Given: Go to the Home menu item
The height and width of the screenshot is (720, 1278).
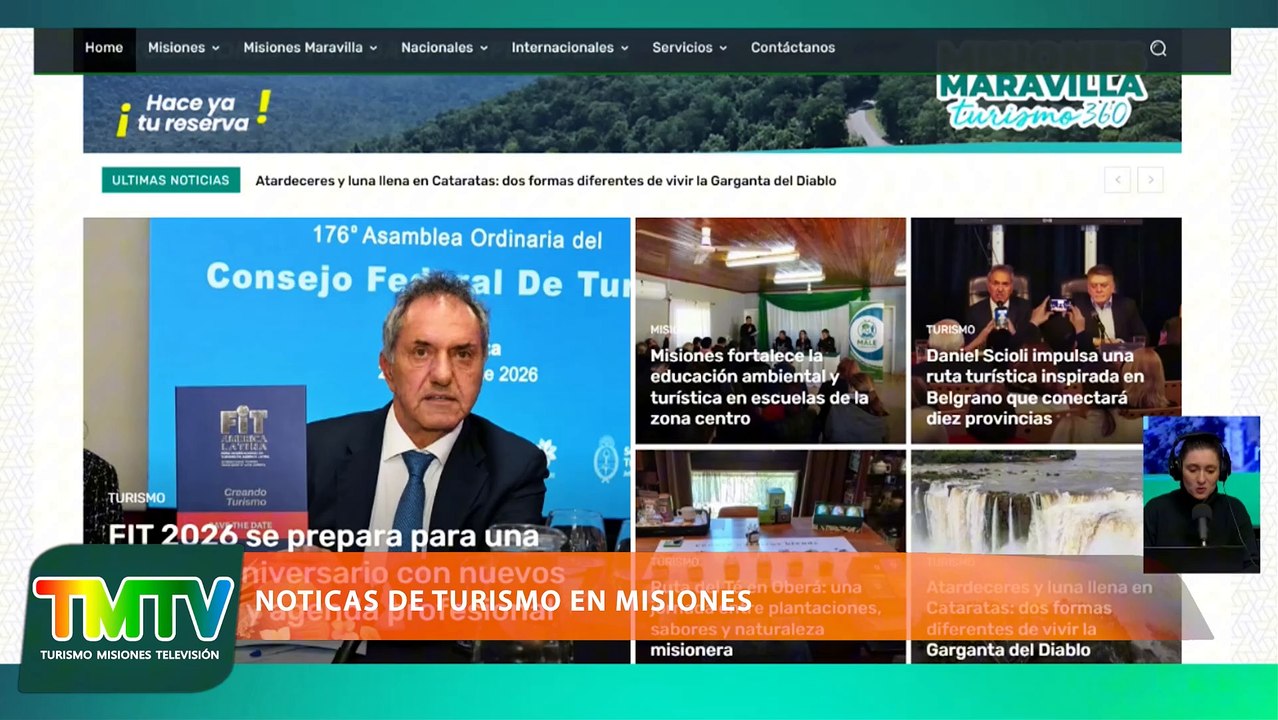Looking at the screenshot, I should [104, 48].
